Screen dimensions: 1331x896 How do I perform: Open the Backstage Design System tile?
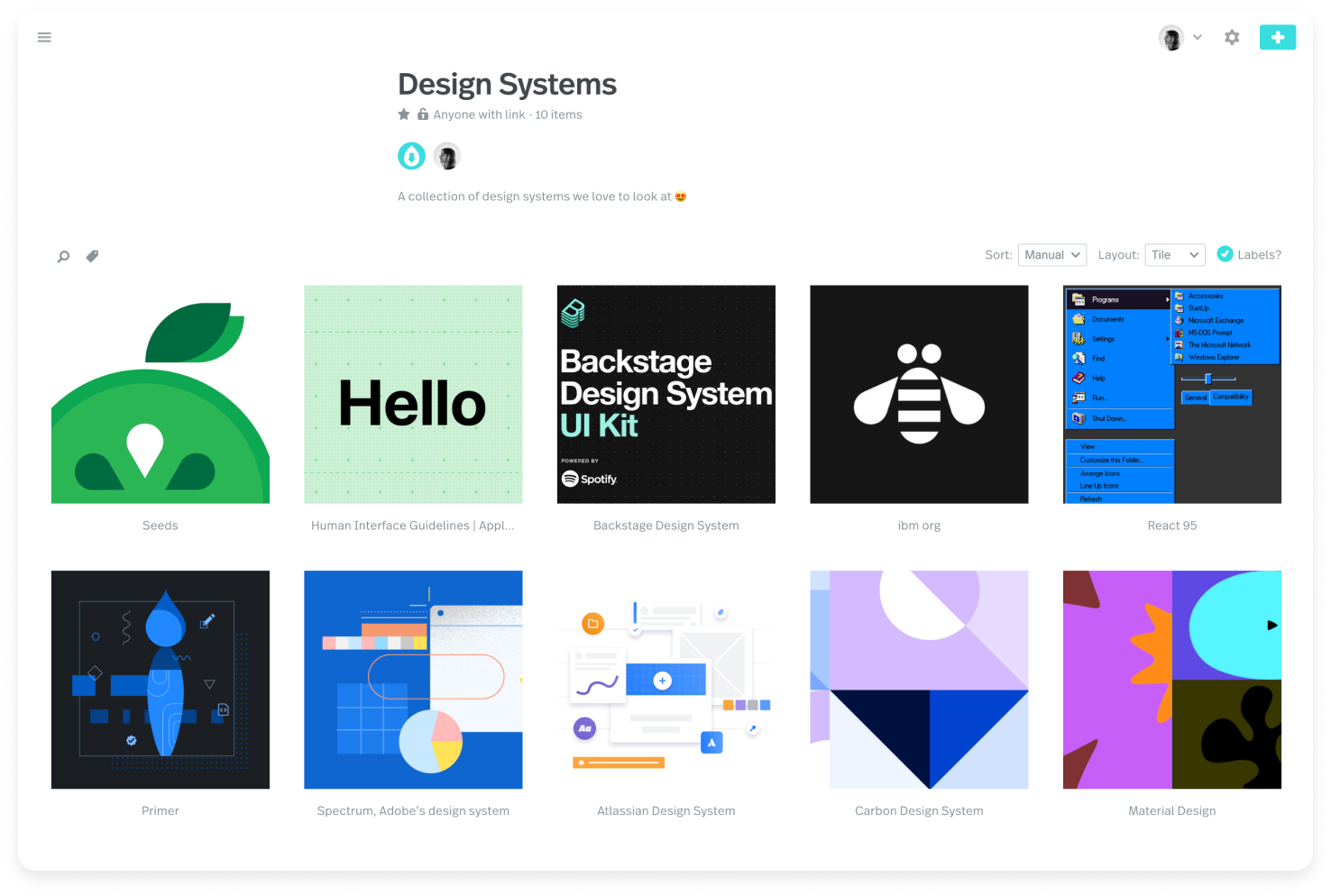[666, 395]
